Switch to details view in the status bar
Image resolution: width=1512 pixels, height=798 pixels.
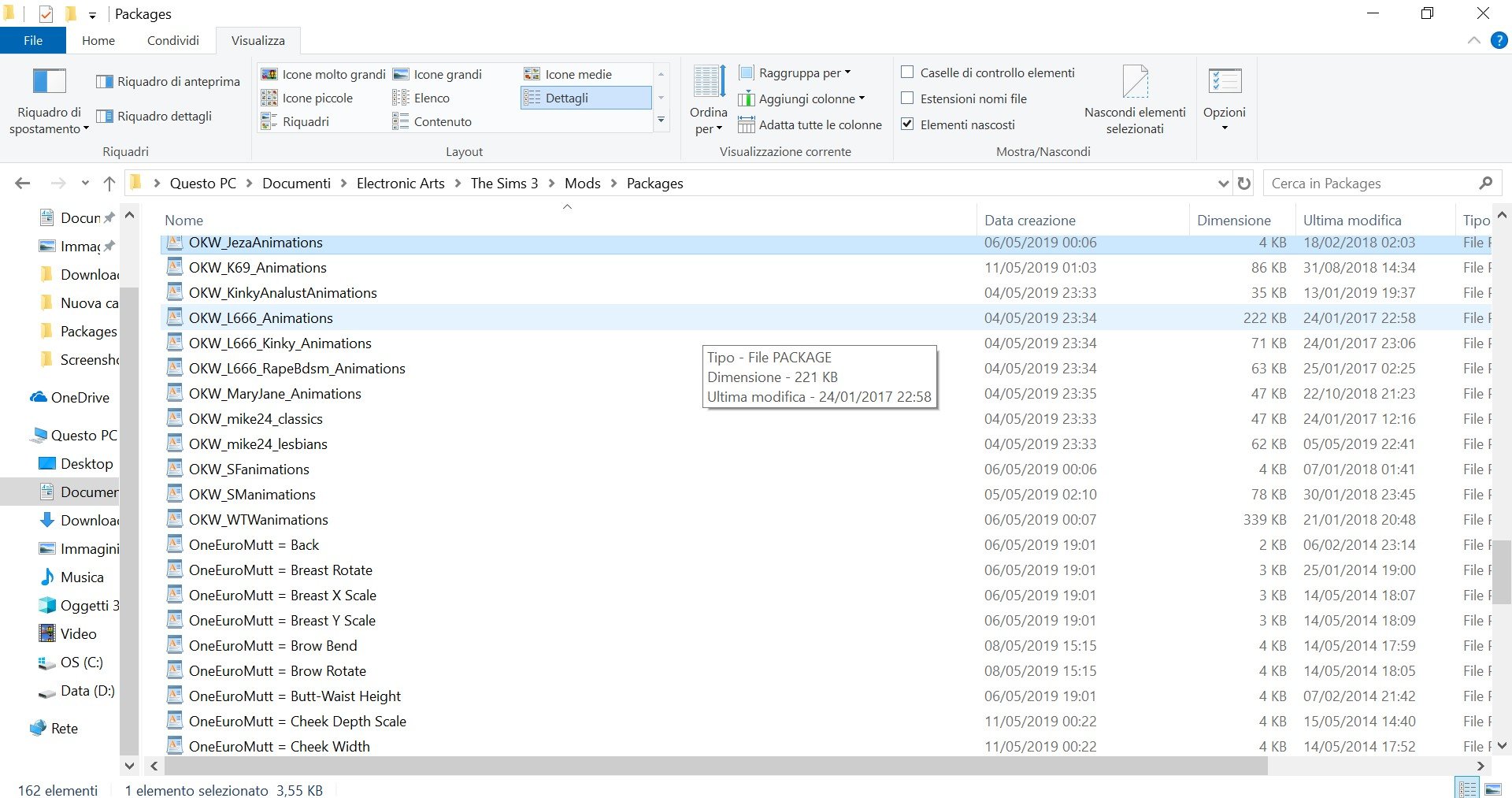1468,788
